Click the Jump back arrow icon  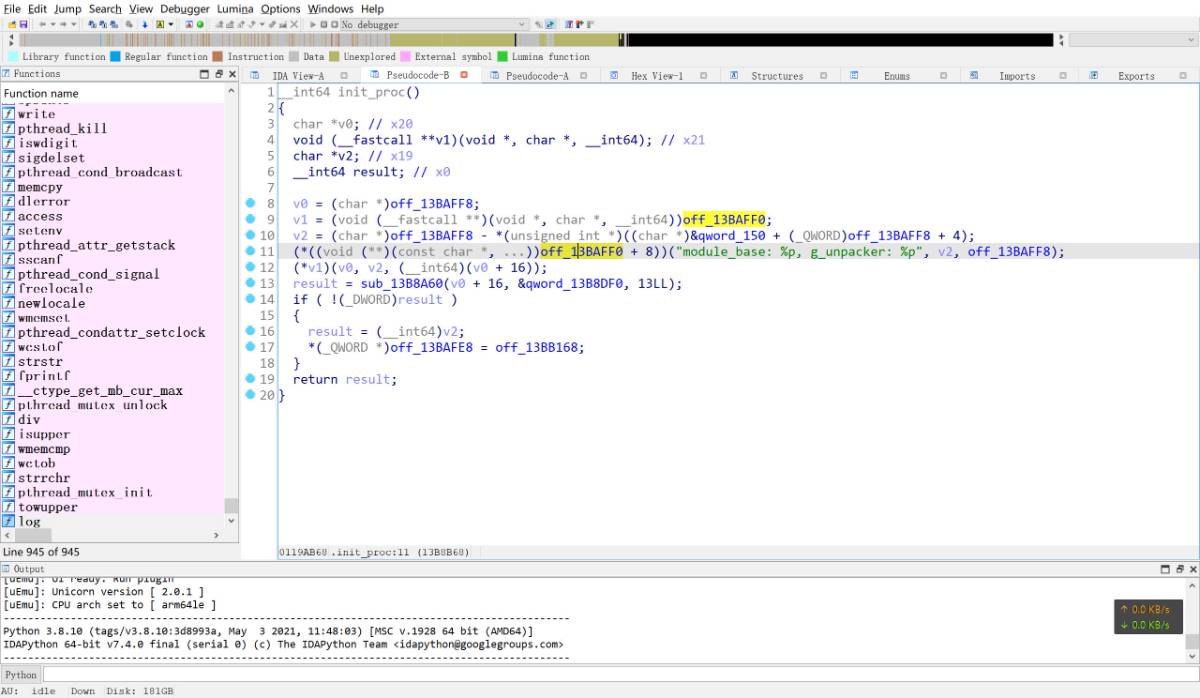[x=43, y=24]
